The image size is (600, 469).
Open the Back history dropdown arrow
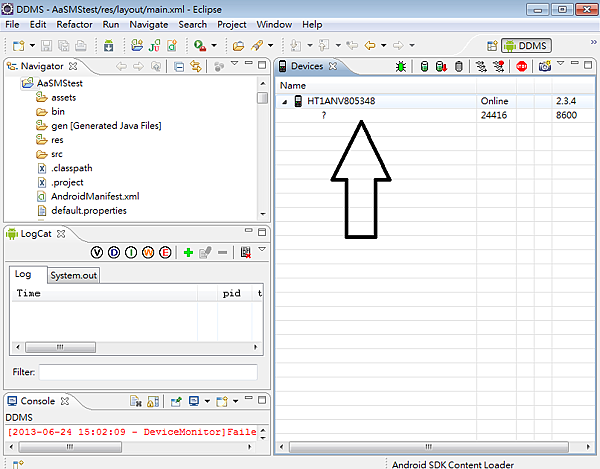[x=383, y=46]
